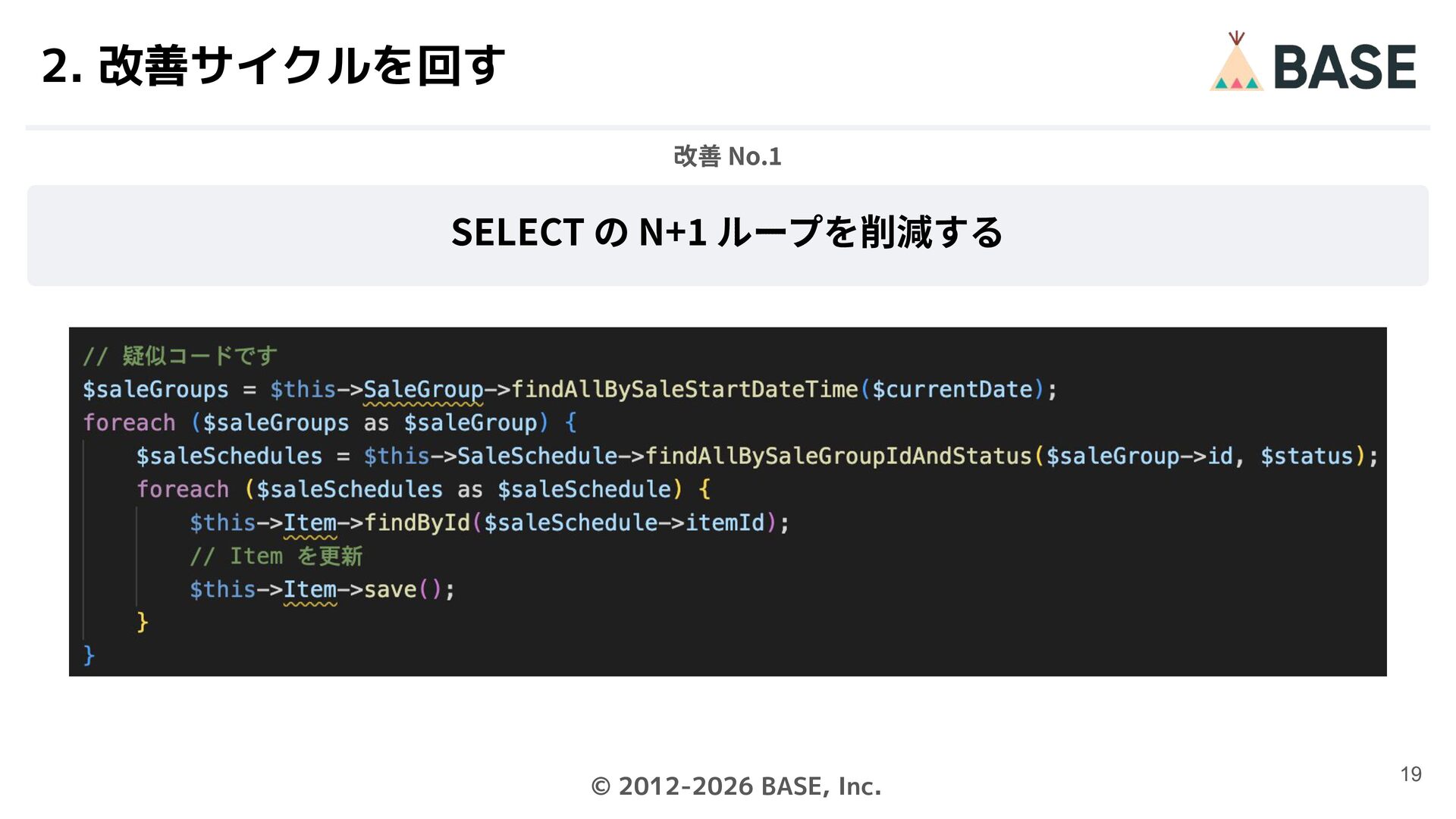Click the $saleGroups variable assignment
The image size is (1456, 819).
[155, 390]
